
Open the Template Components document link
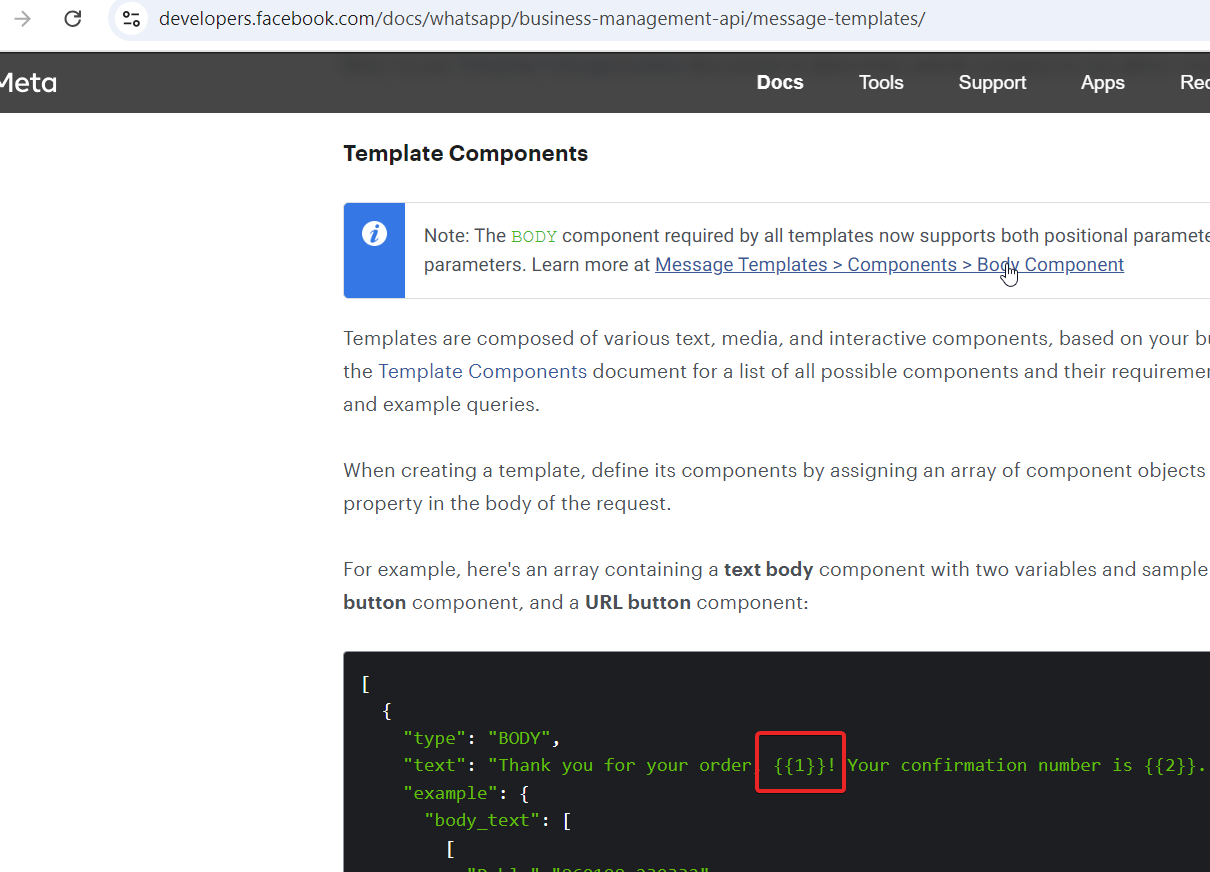482,372
